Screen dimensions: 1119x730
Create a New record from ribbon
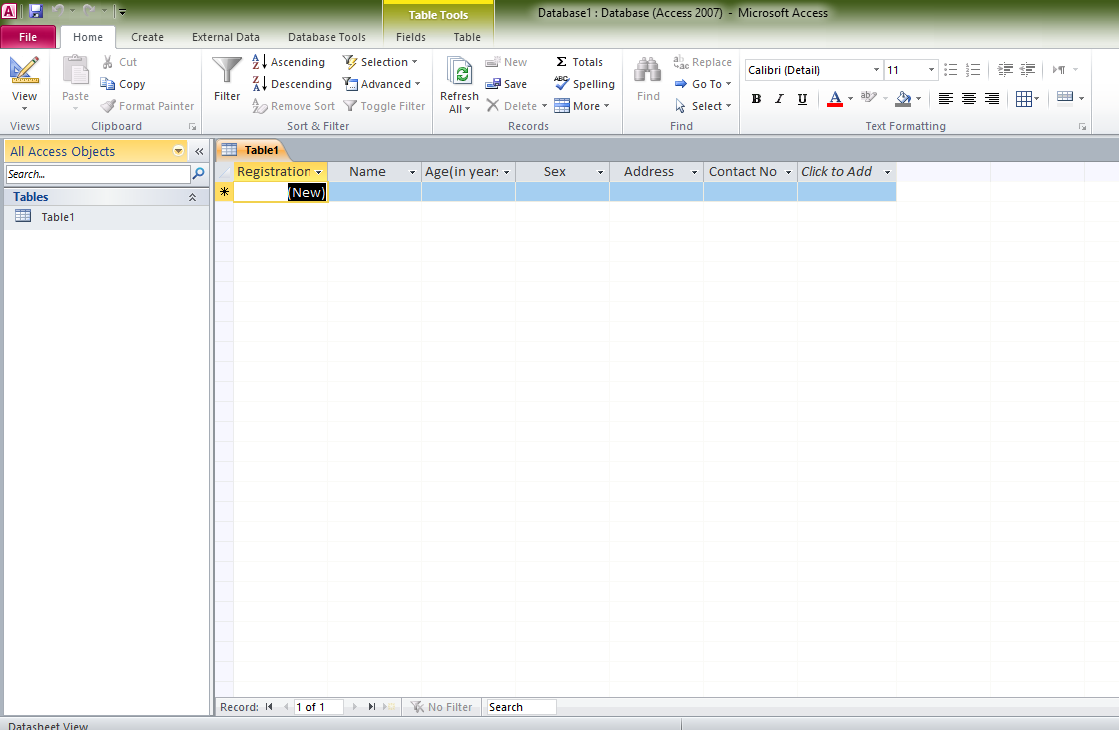[x=506, y=62]
